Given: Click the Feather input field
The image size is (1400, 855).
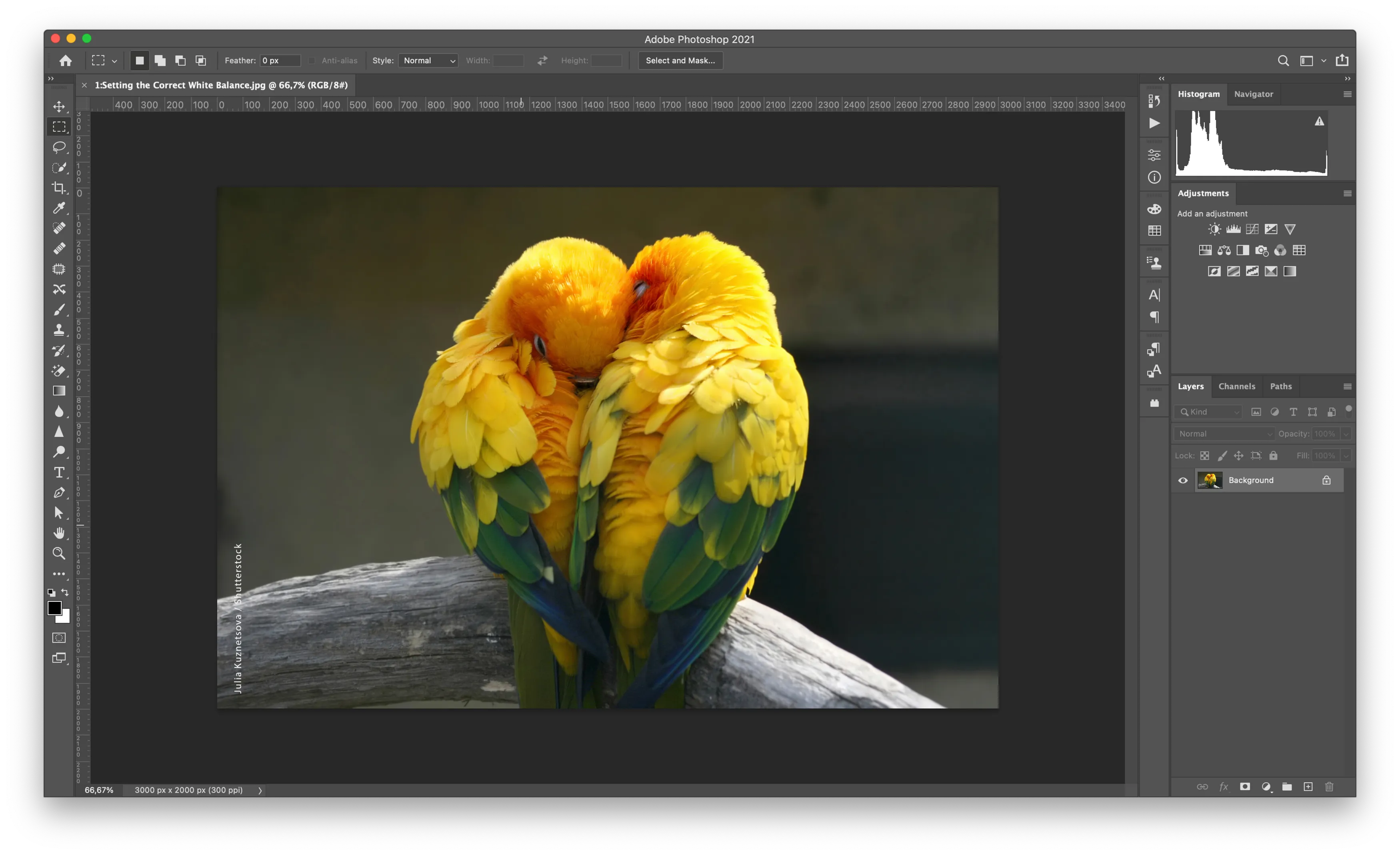Looking at the screenshot, I should (280, 60).
